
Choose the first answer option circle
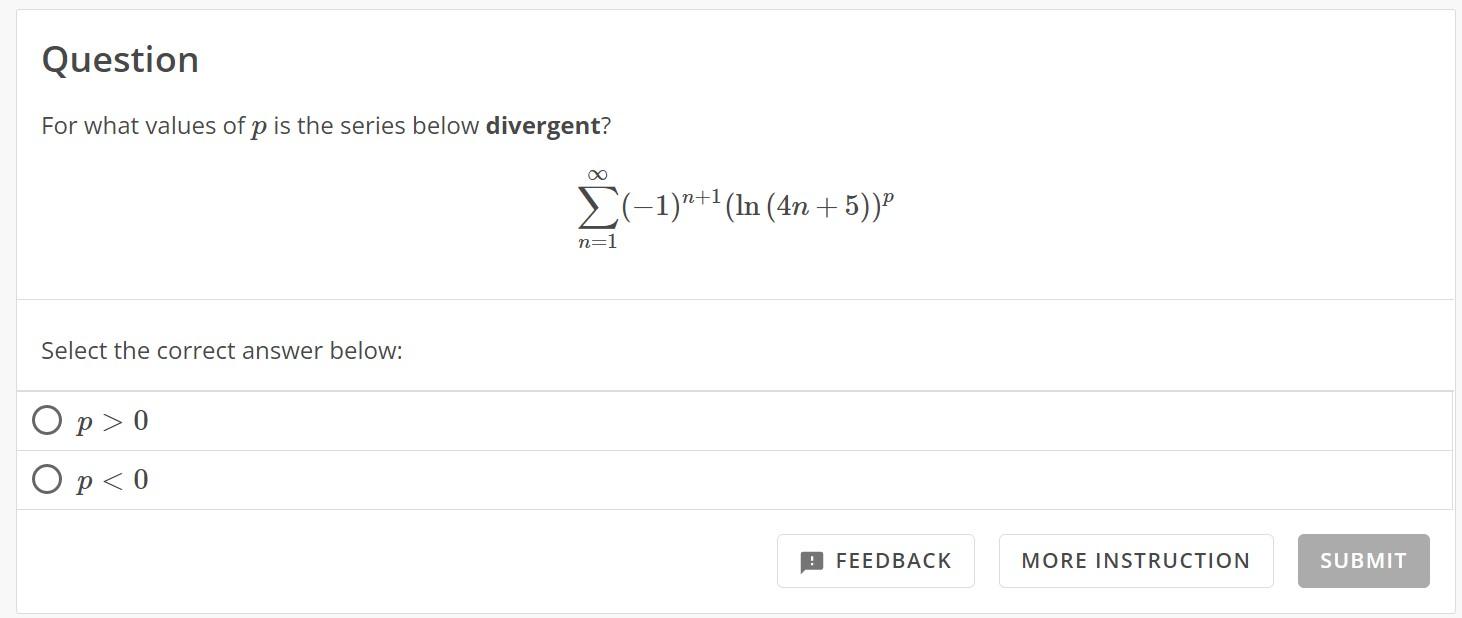[47, 420]
